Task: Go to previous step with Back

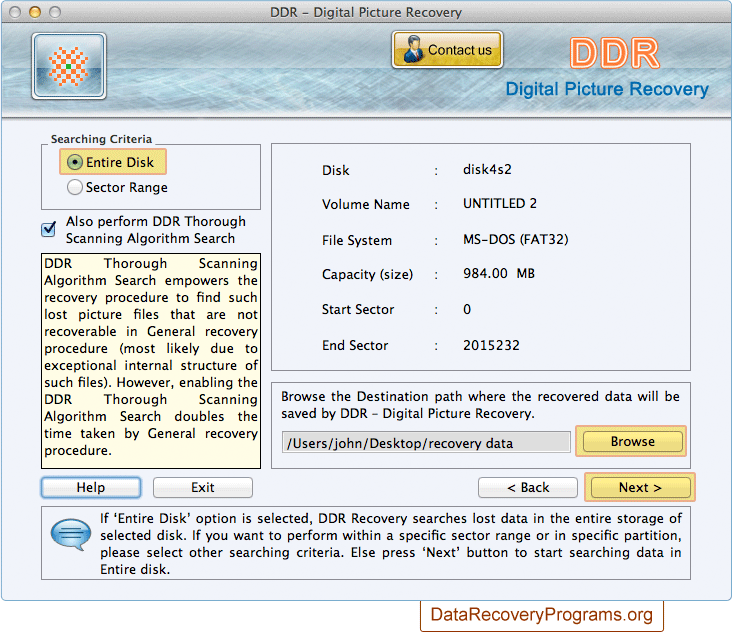Action: point(527,487)
